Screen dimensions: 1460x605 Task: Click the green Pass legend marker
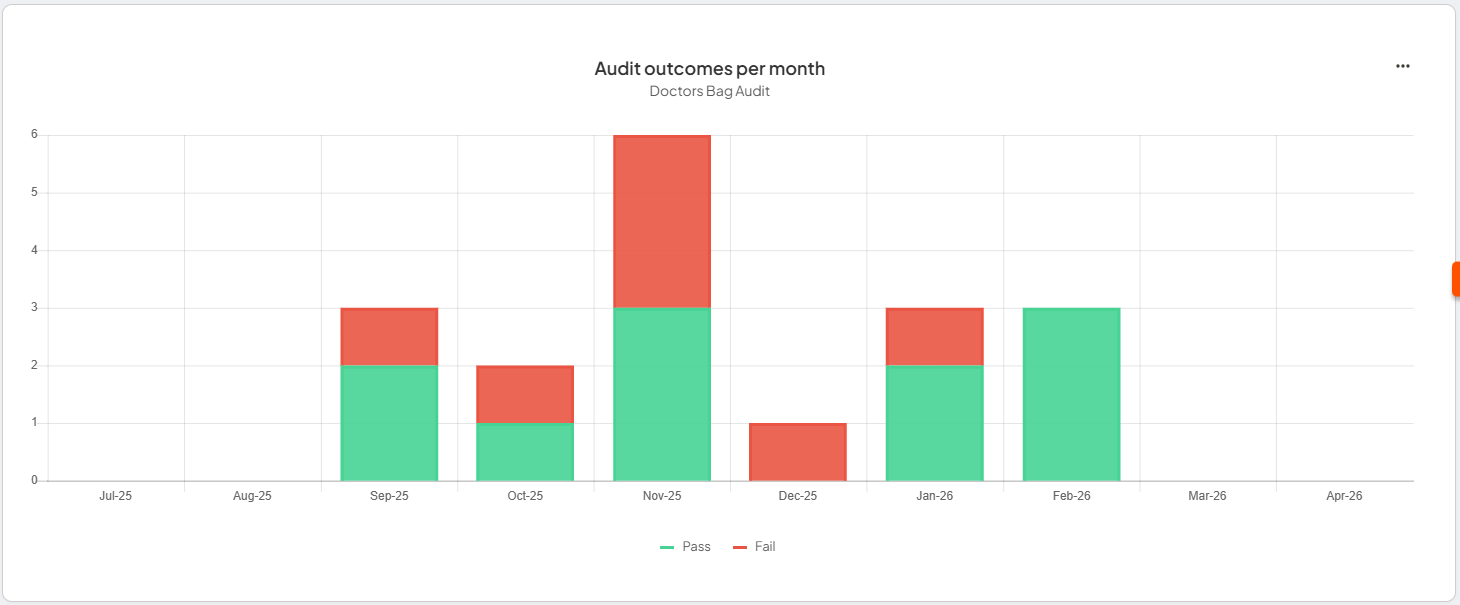pyautogui.click(x=666, y=546)
